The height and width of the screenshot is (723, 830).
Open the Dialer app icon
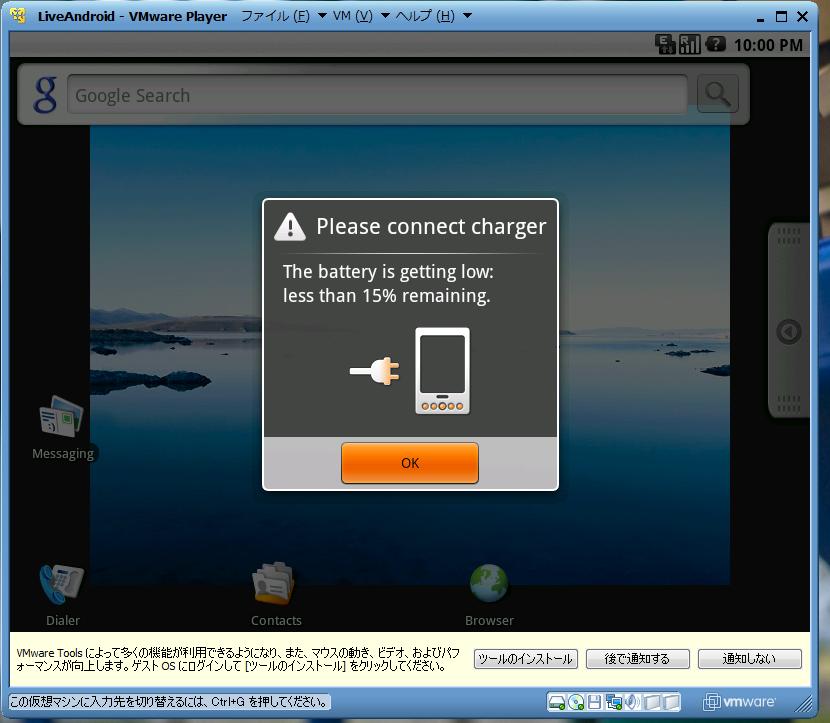pos(62,584)
